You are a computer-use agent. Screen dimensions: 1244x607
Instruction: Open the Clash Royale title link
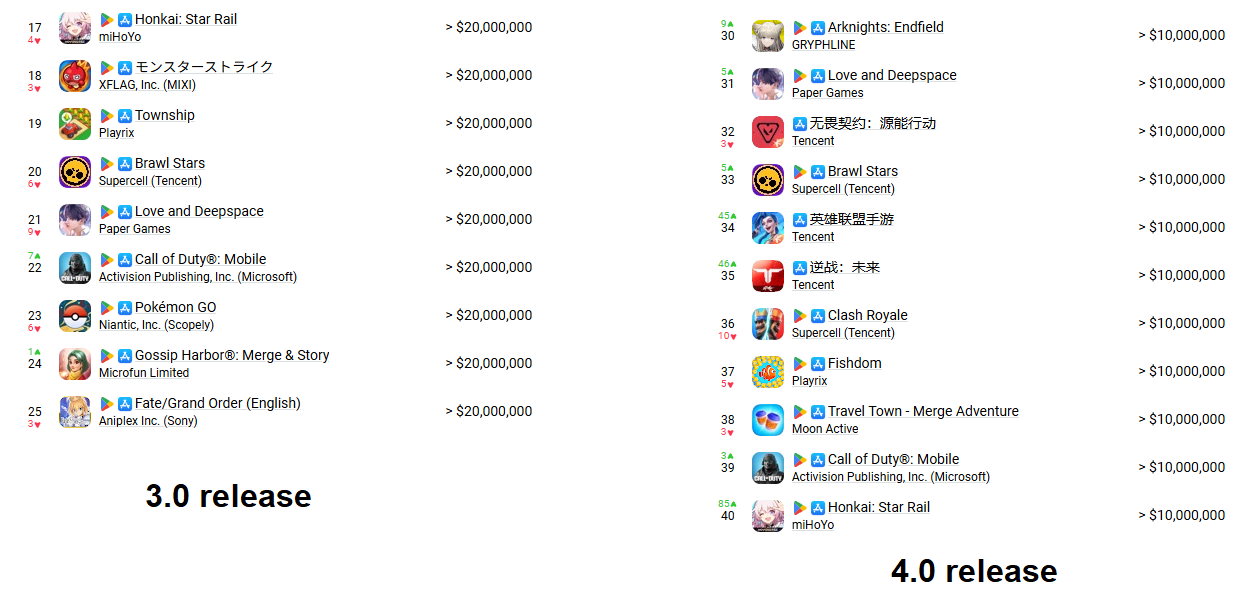[x=868, y=316]
